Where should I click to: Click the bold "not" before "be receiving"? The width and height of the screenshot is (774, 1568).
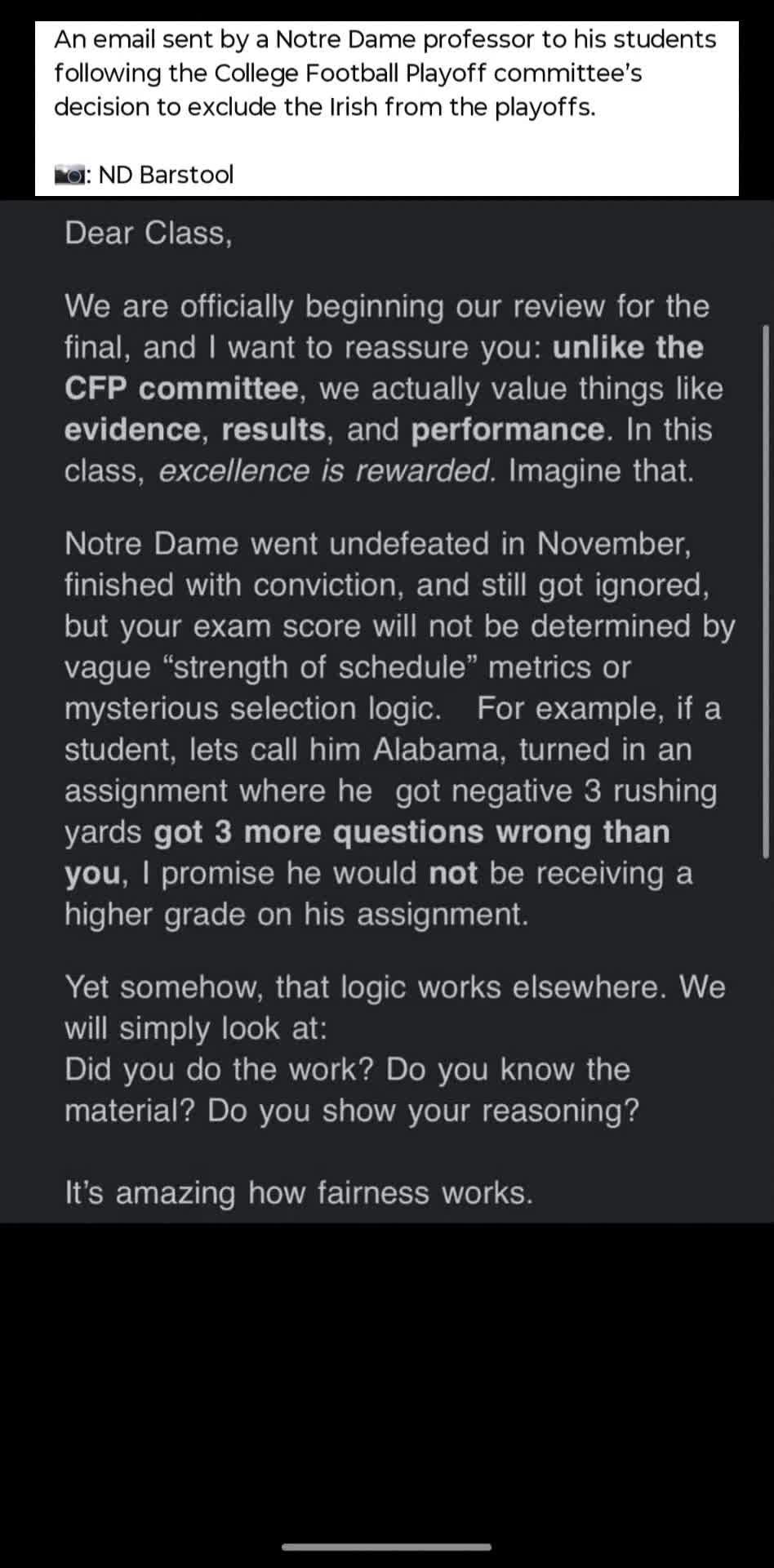click(x=453, y=873)
